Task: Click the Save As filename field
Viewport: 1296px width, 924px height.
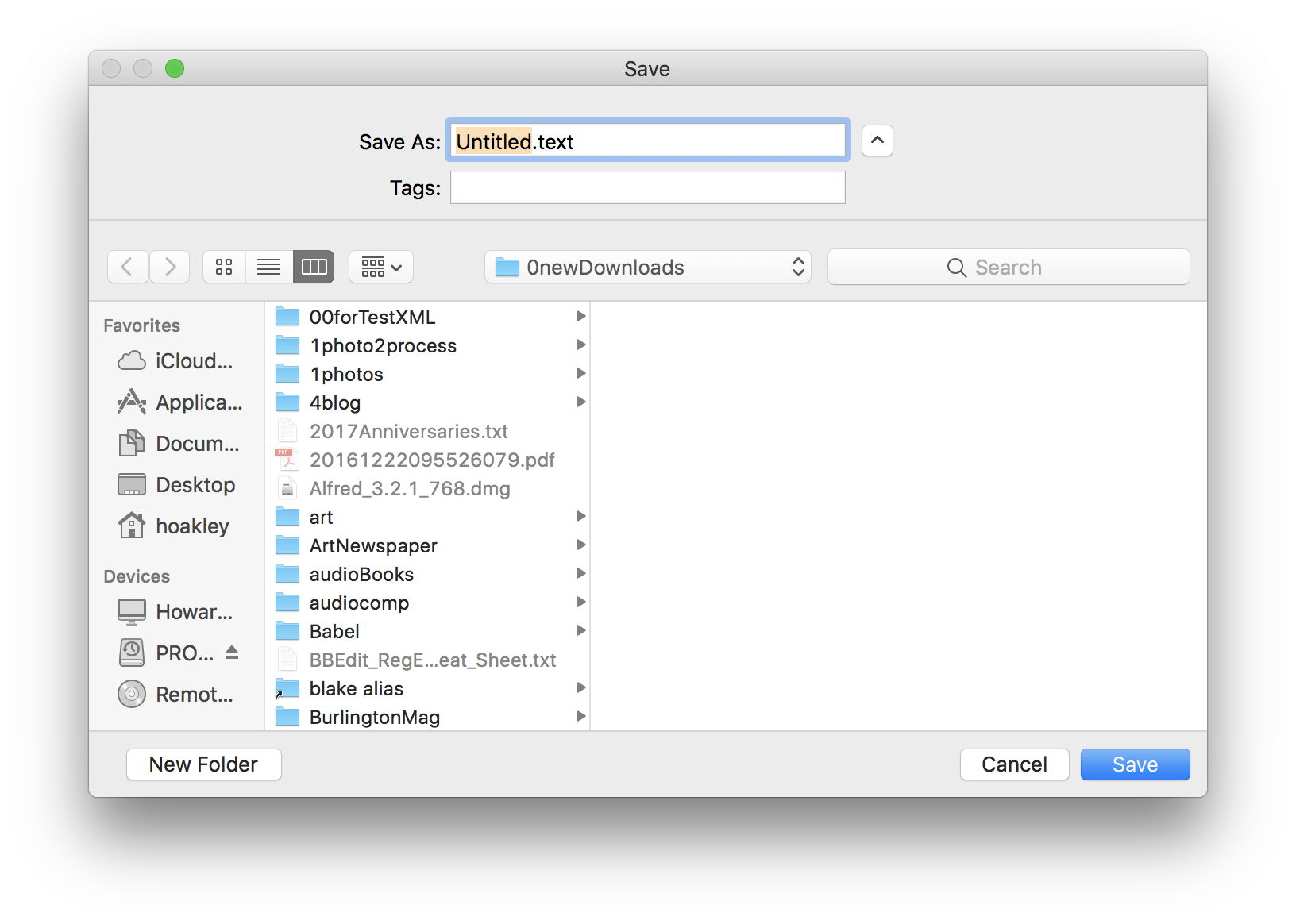Action: pos(648,141)
